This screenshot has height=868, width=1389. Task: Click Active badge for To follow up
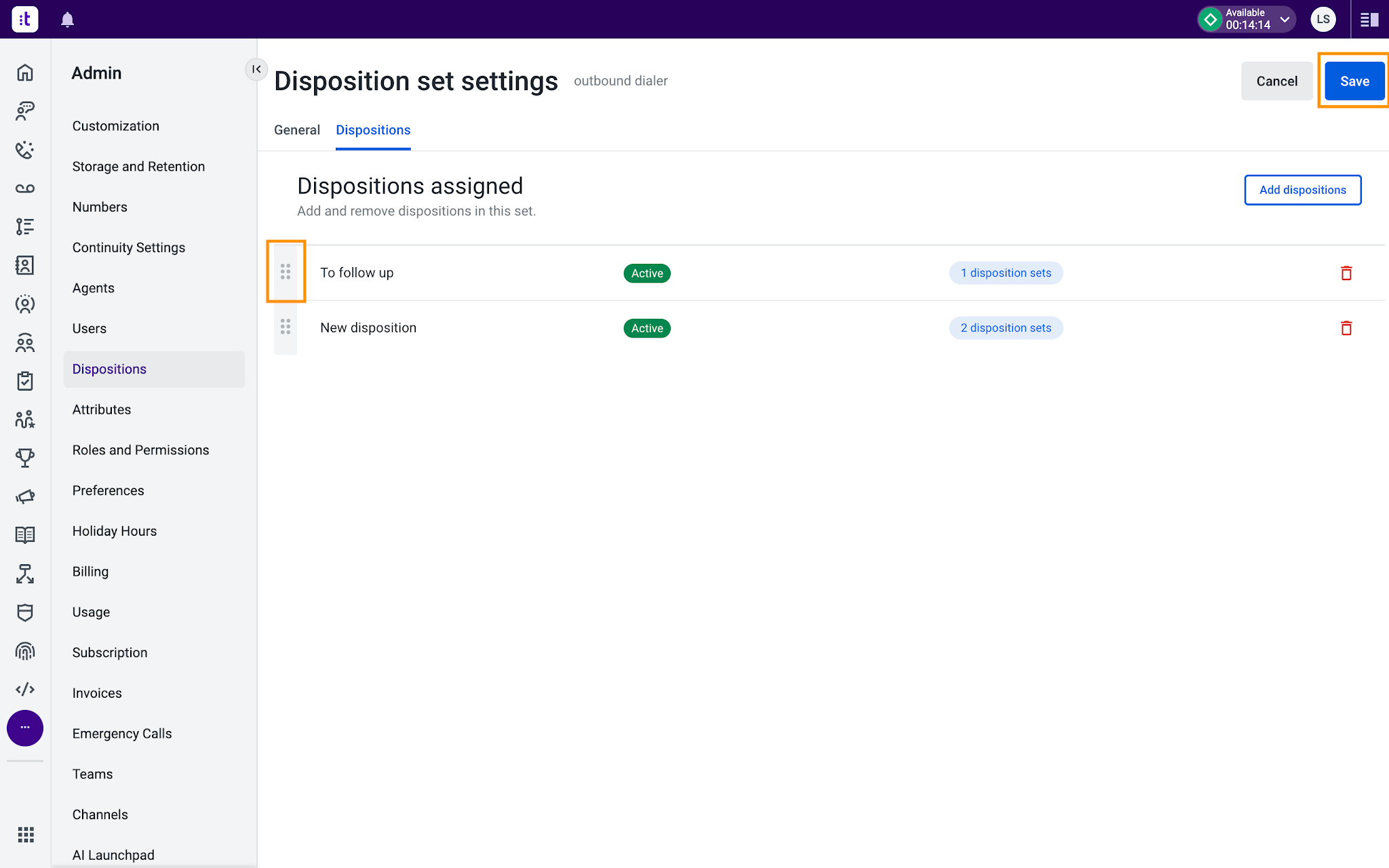coord(647,273)
